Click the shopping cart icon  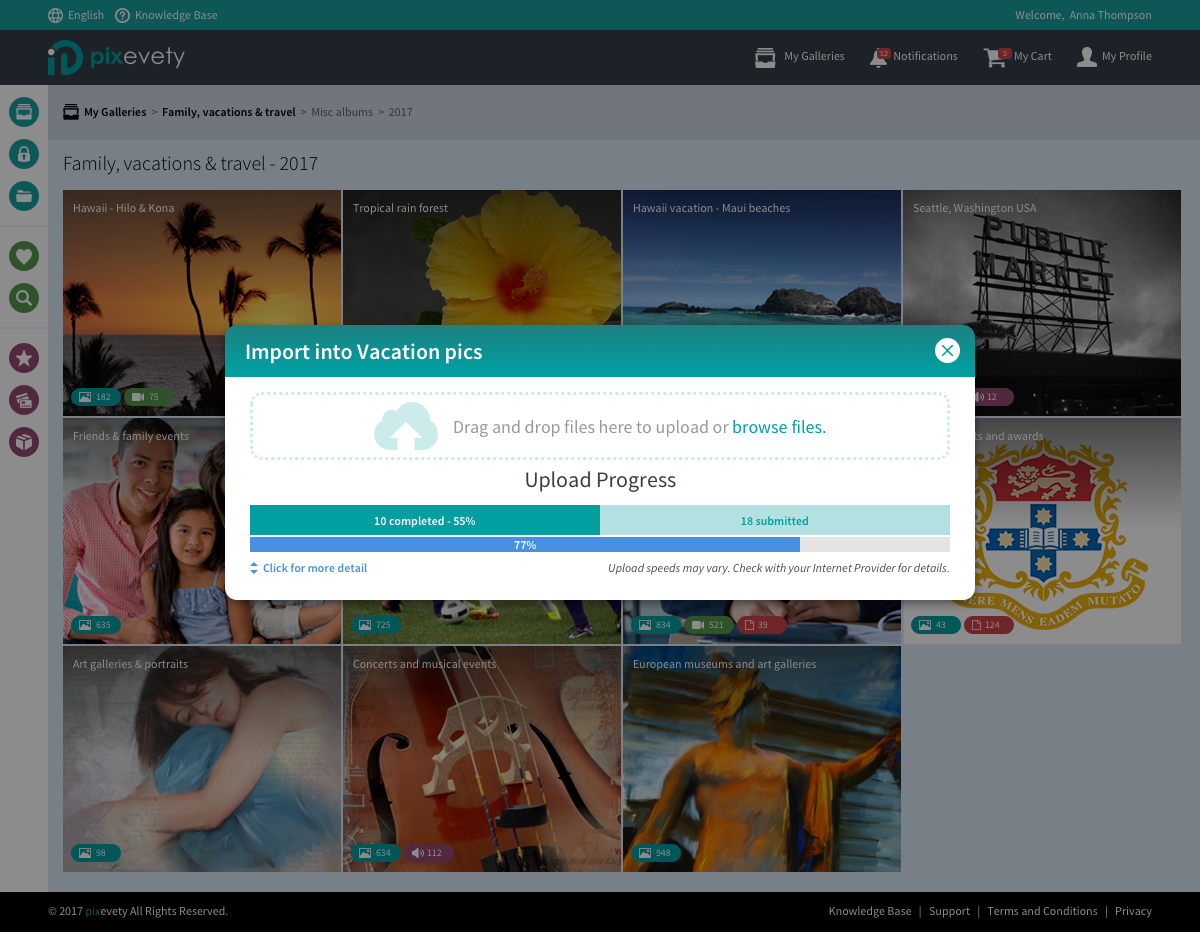(995, 57)
